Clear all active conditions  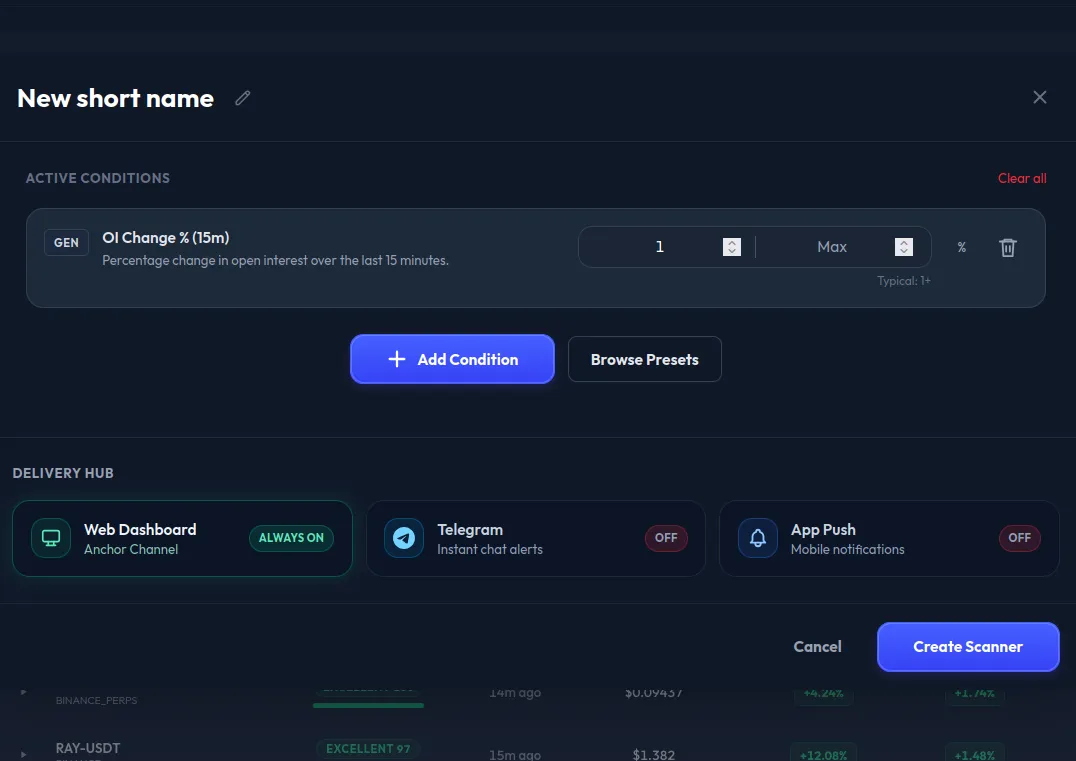(x=1022, y=178)
